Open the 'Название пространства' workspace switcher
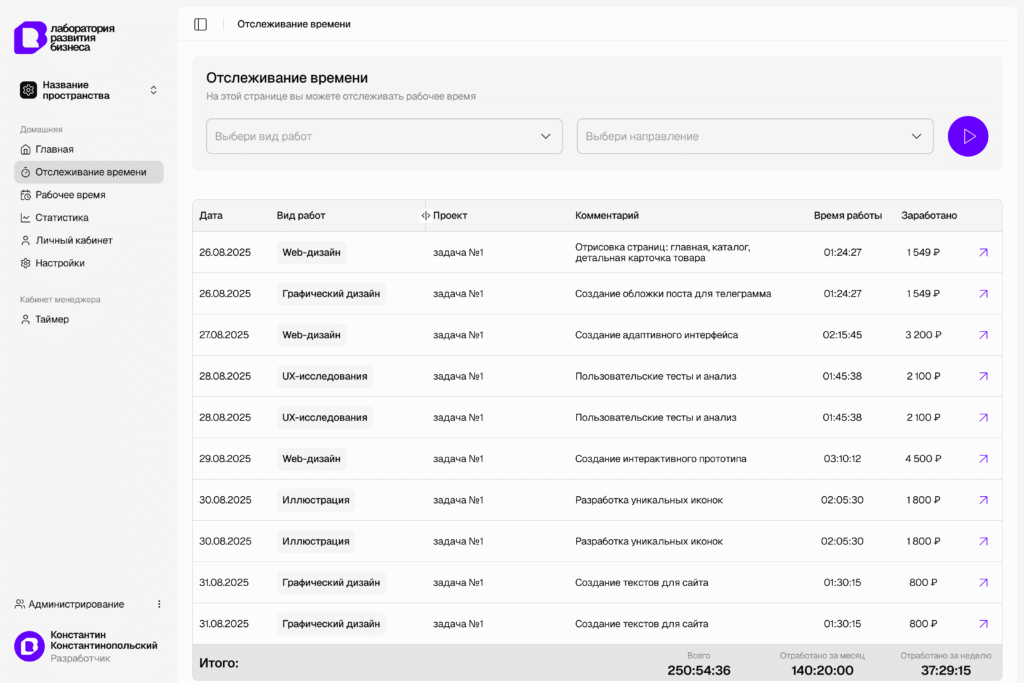The width and height of the screenshot is (1024, 683). tap(88, 90)
